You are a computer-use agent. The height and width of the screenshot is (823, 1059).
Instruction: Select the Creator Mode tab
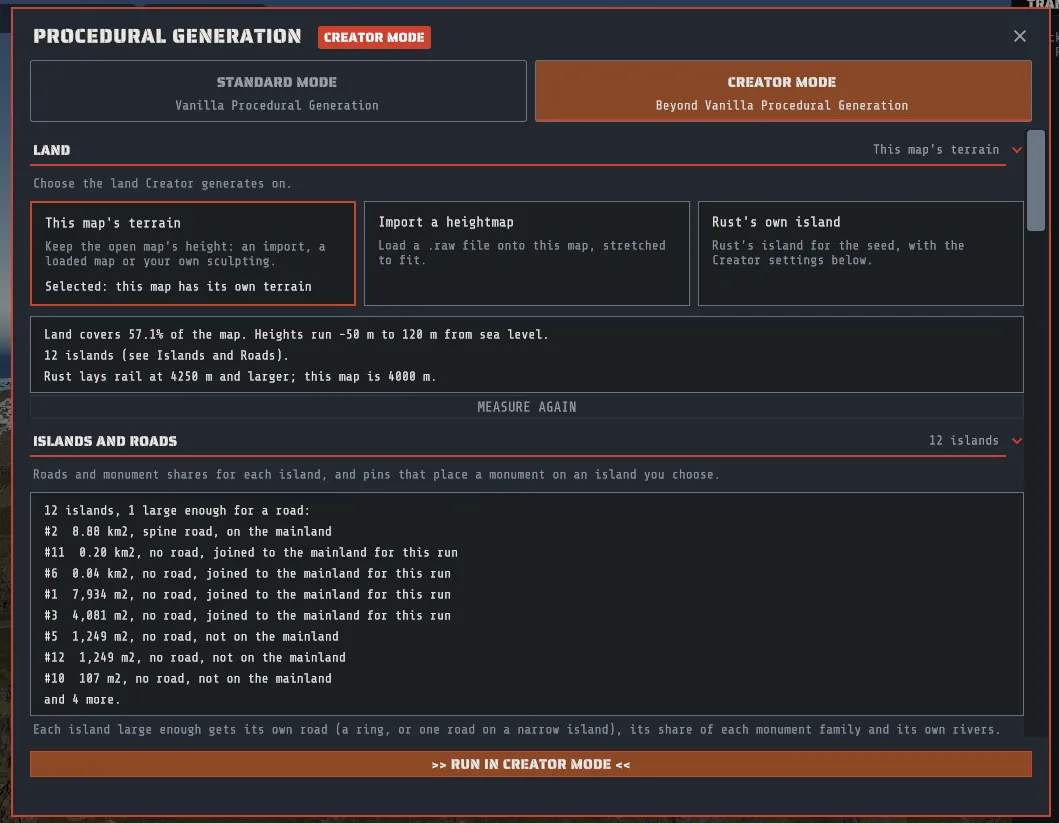(783, 91)
